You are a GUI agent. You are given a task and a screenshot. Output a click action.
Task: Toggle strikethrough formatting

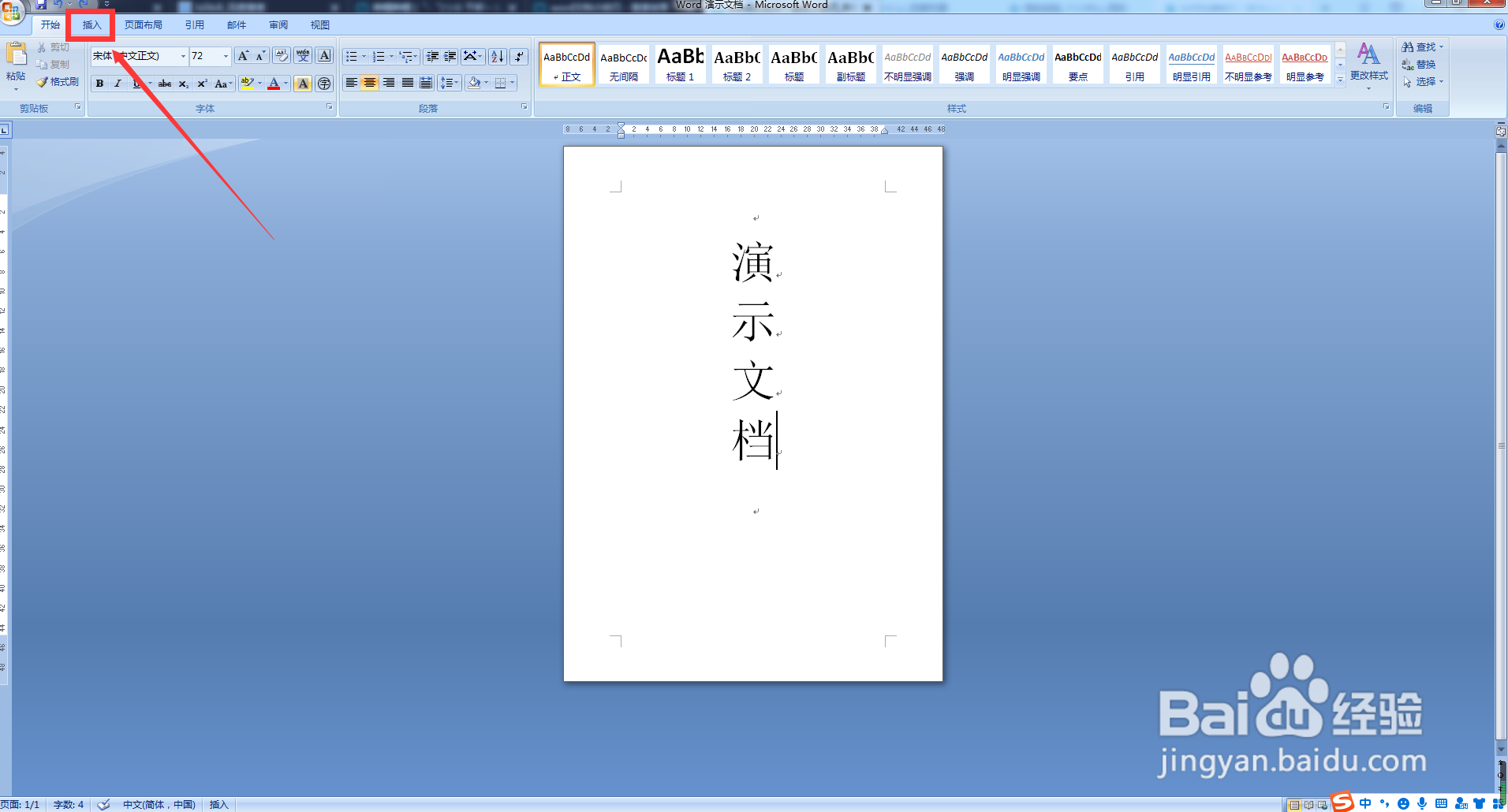(165, 84)
